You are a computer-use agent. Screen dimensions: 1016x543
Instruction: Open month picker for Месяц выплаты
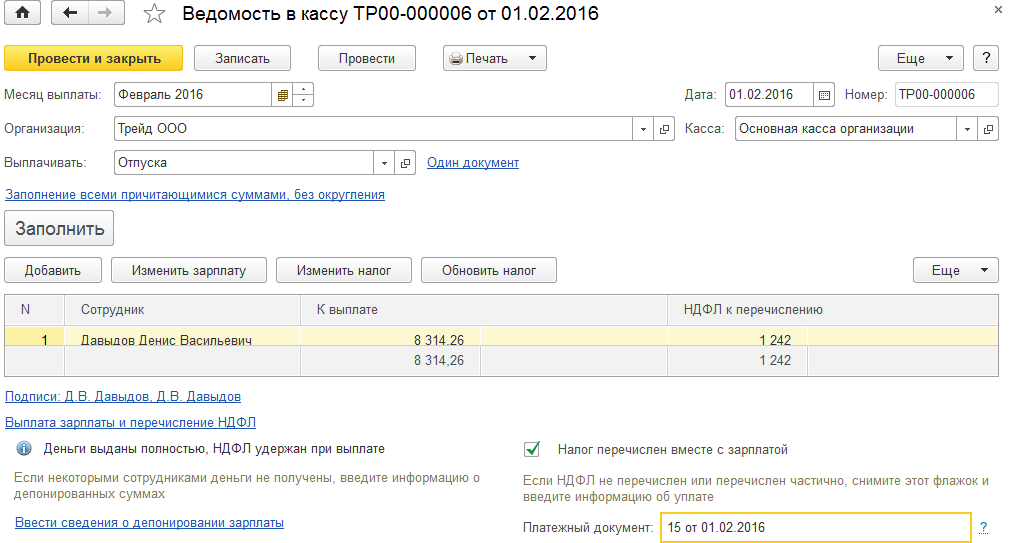pos(283,96)
